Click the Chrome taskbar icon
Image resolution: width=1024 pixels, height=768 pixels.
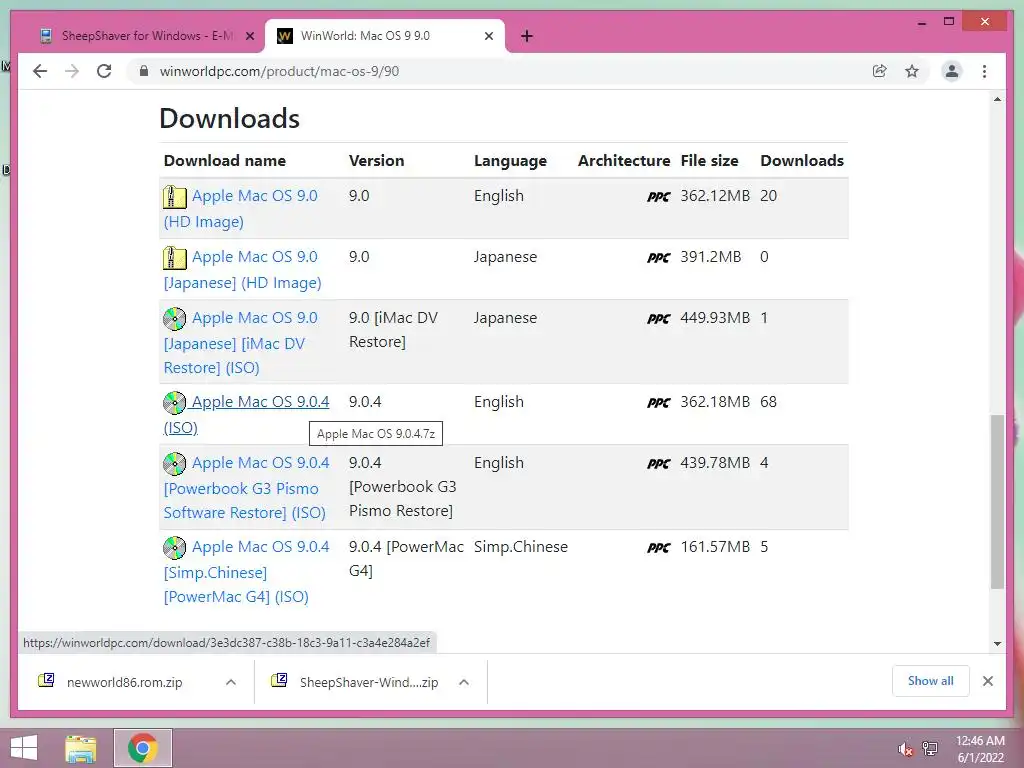click(x=142, y=748)
